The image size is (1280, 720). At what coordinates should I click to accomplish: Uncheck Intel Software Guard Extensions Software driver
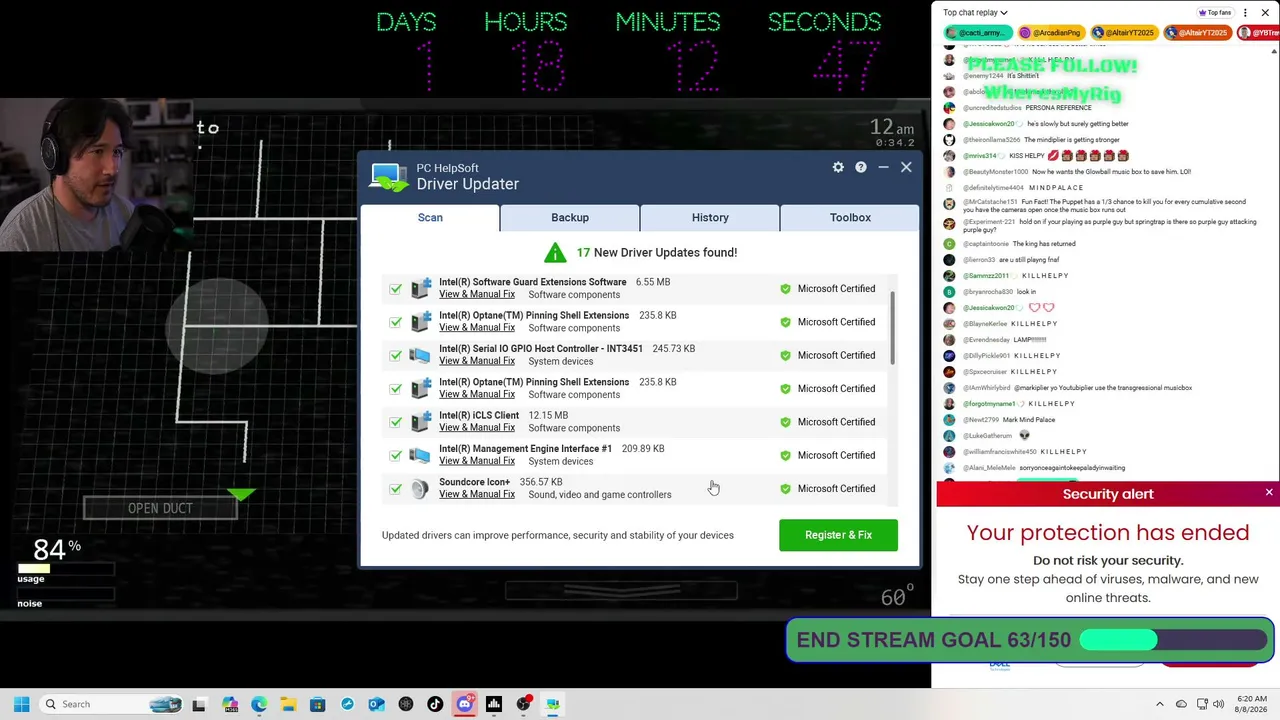click(396, 289)
